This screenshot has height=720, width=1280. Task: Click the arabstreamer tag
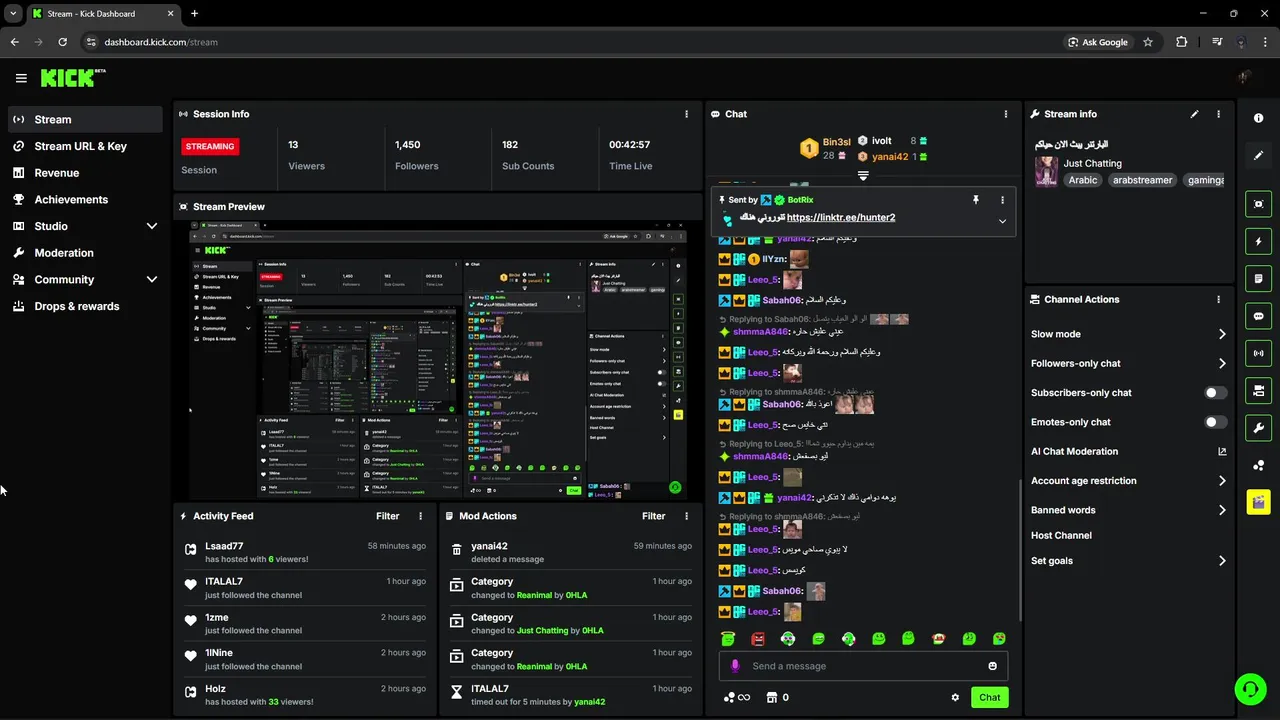1142,180
